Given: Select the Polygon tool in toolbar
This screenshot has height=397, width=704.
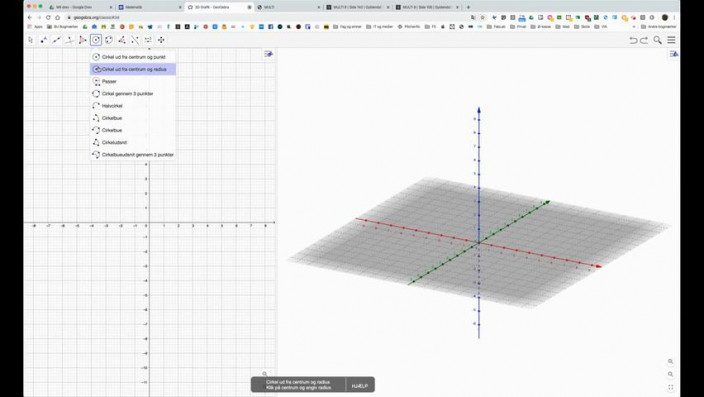Looking at the screenshot, I should point(83,40).
